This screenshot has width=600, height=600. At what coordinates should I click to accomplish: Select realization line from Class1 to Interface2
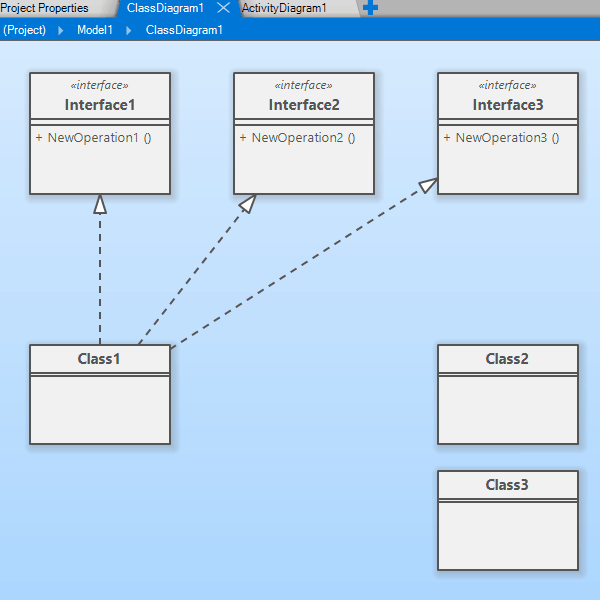(195, 272)
